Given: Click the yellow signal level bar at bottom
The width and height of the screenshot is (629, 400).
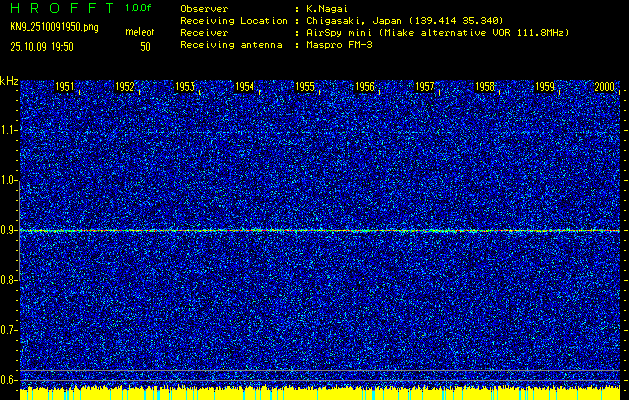Looking at the screenshot, I should pos(320,393).
